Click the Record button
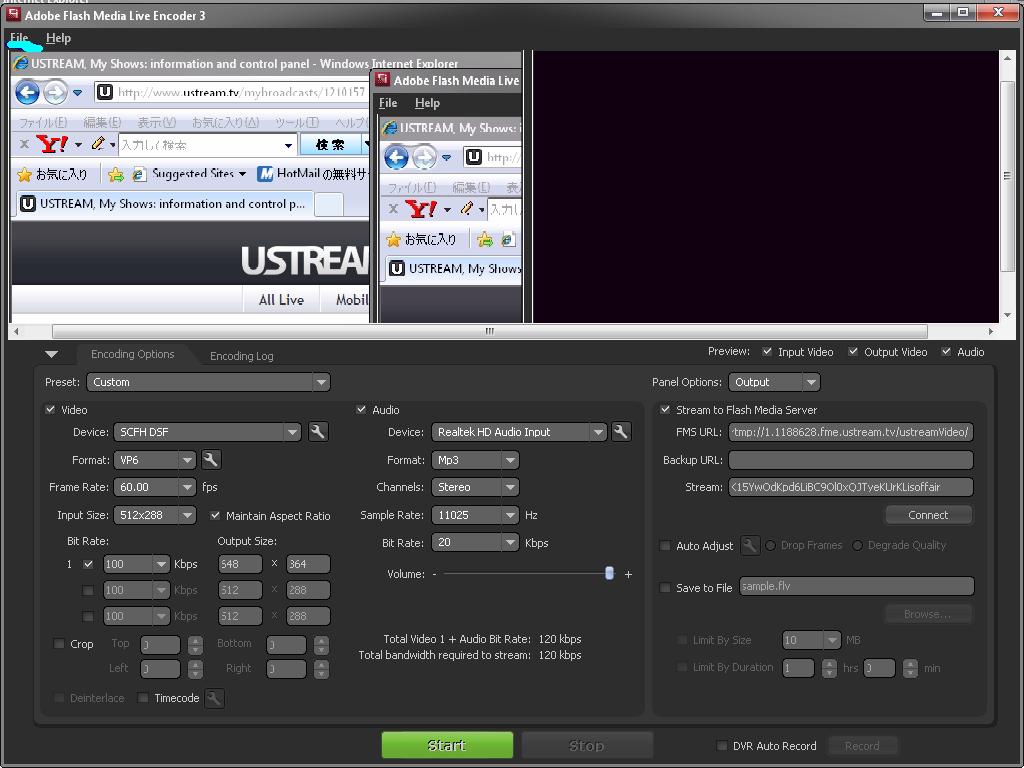The height and width of the screenshot is (768, 1024). (x=862, y=746)
